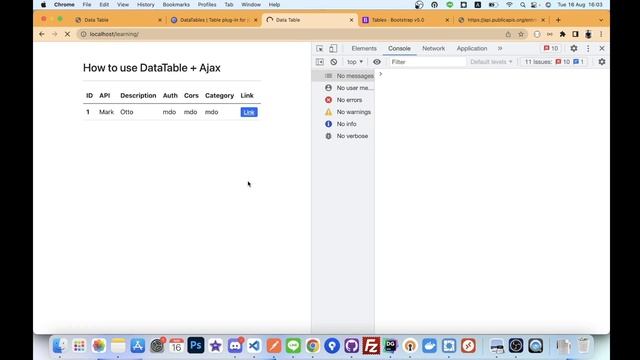640x360 pixels.
Task: Select No errors sidebar filter
Action: 343,100
